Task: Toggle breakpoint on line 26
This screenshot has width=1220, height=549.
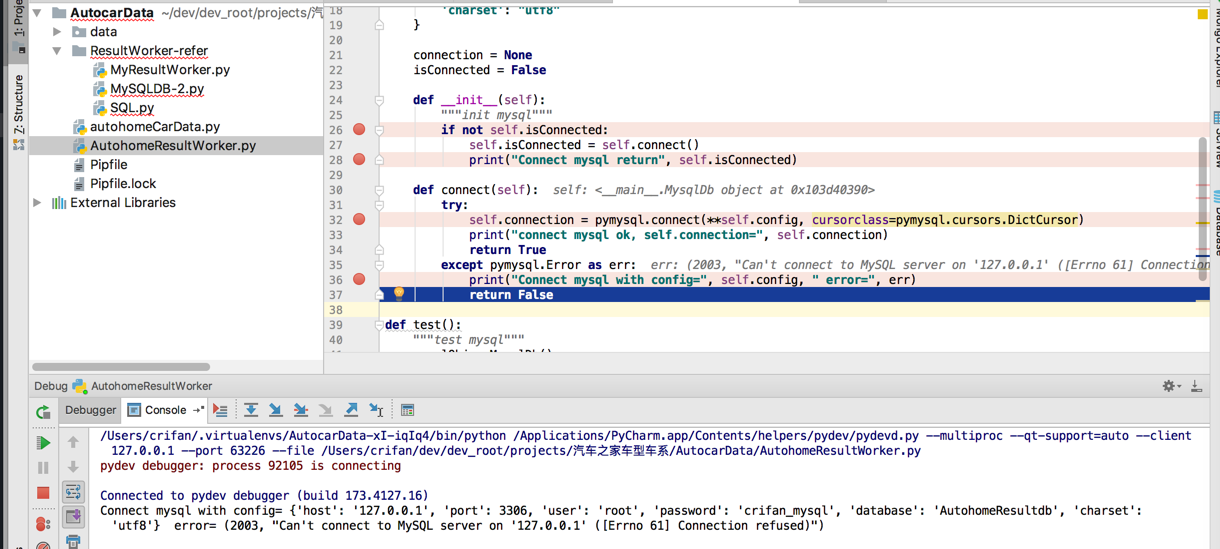Action: click(x=359, y=130)
